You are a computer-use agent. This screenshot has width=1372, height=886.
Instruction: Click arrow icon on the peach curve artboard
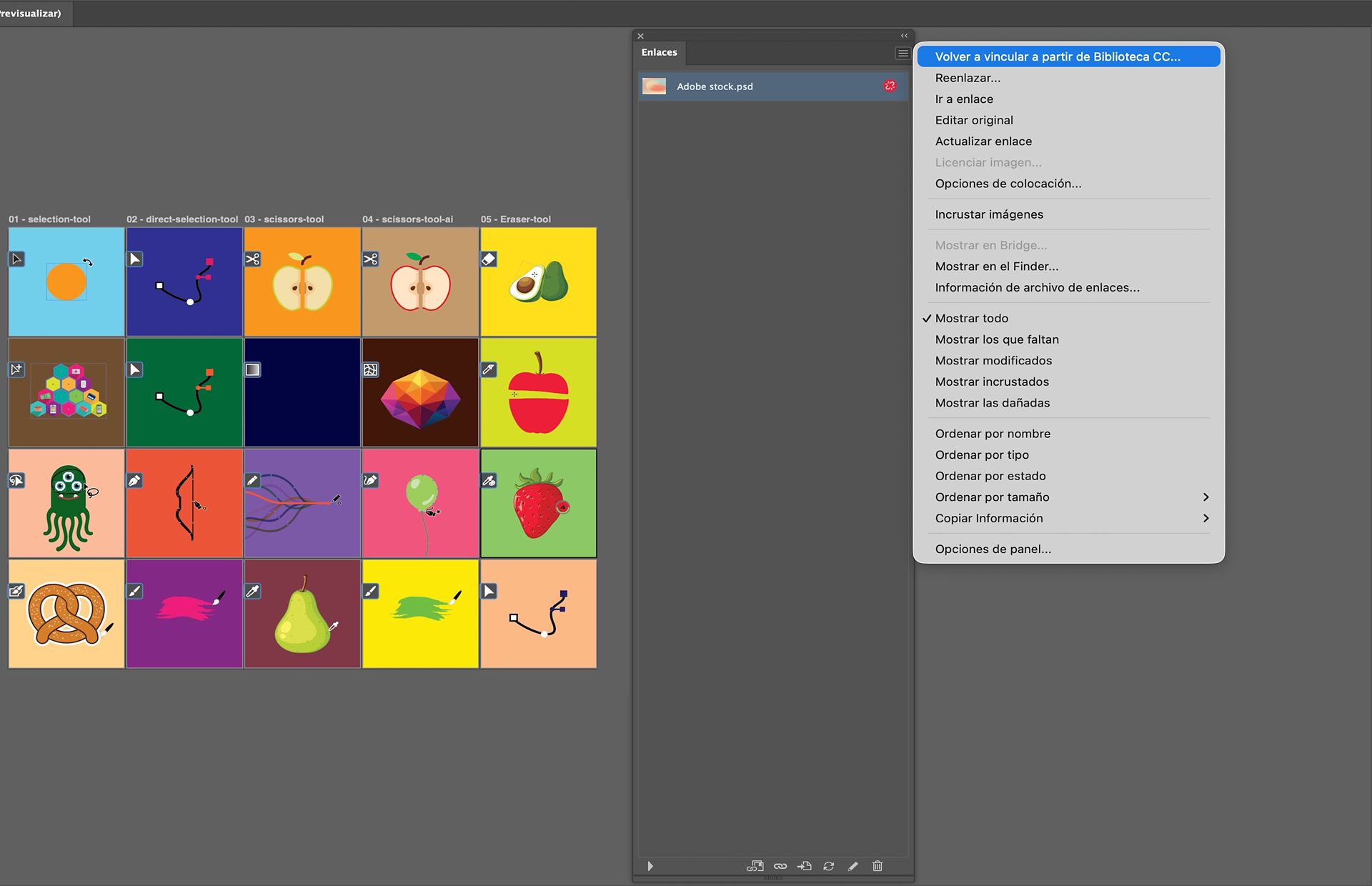(489, 591)
